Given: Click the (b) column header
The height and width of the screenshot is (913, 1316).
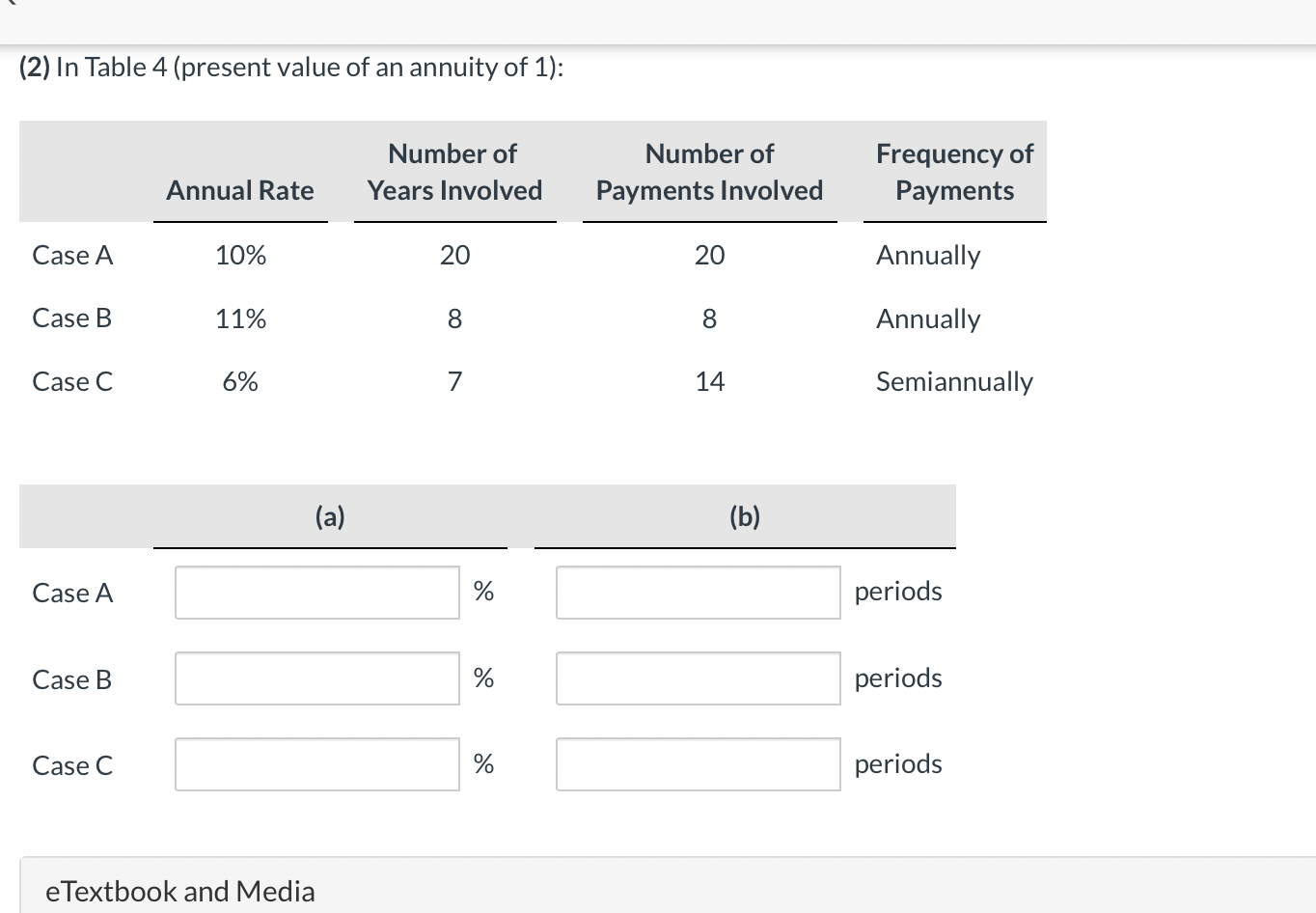Looking at the screenshot, I should click(745, 516).
